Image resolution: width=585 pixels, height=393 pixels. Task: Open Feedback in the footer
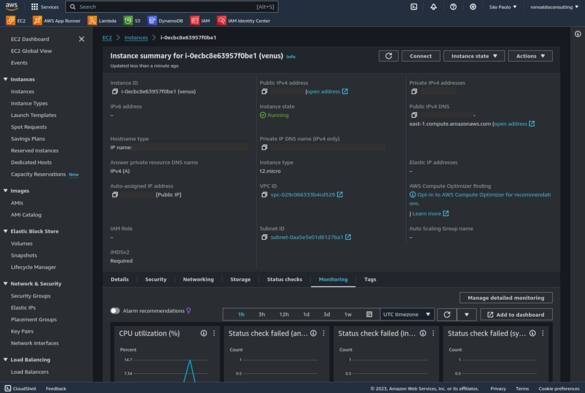(x=56, y=389)
